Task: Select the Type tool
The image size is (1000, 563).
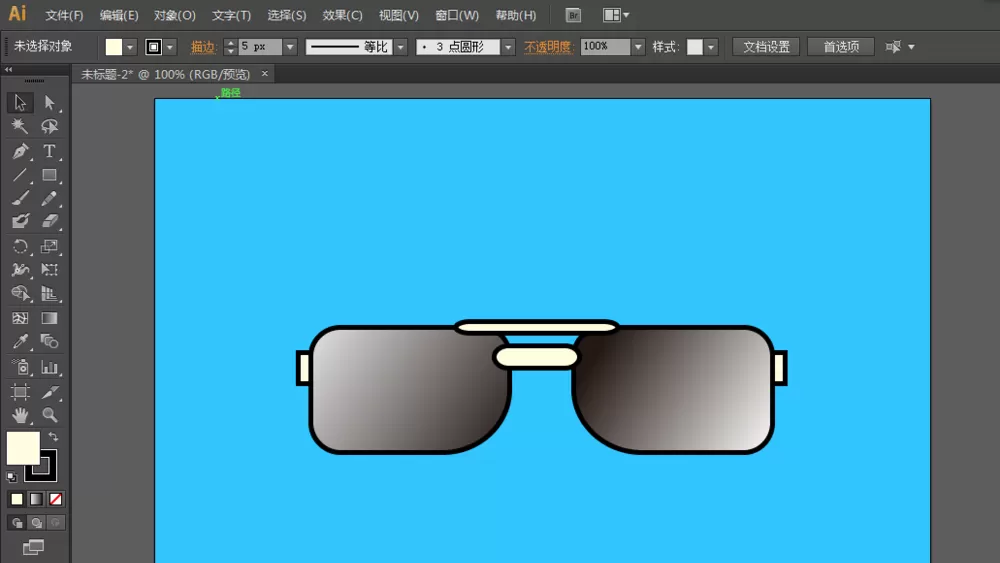Action: click(49, 151)
